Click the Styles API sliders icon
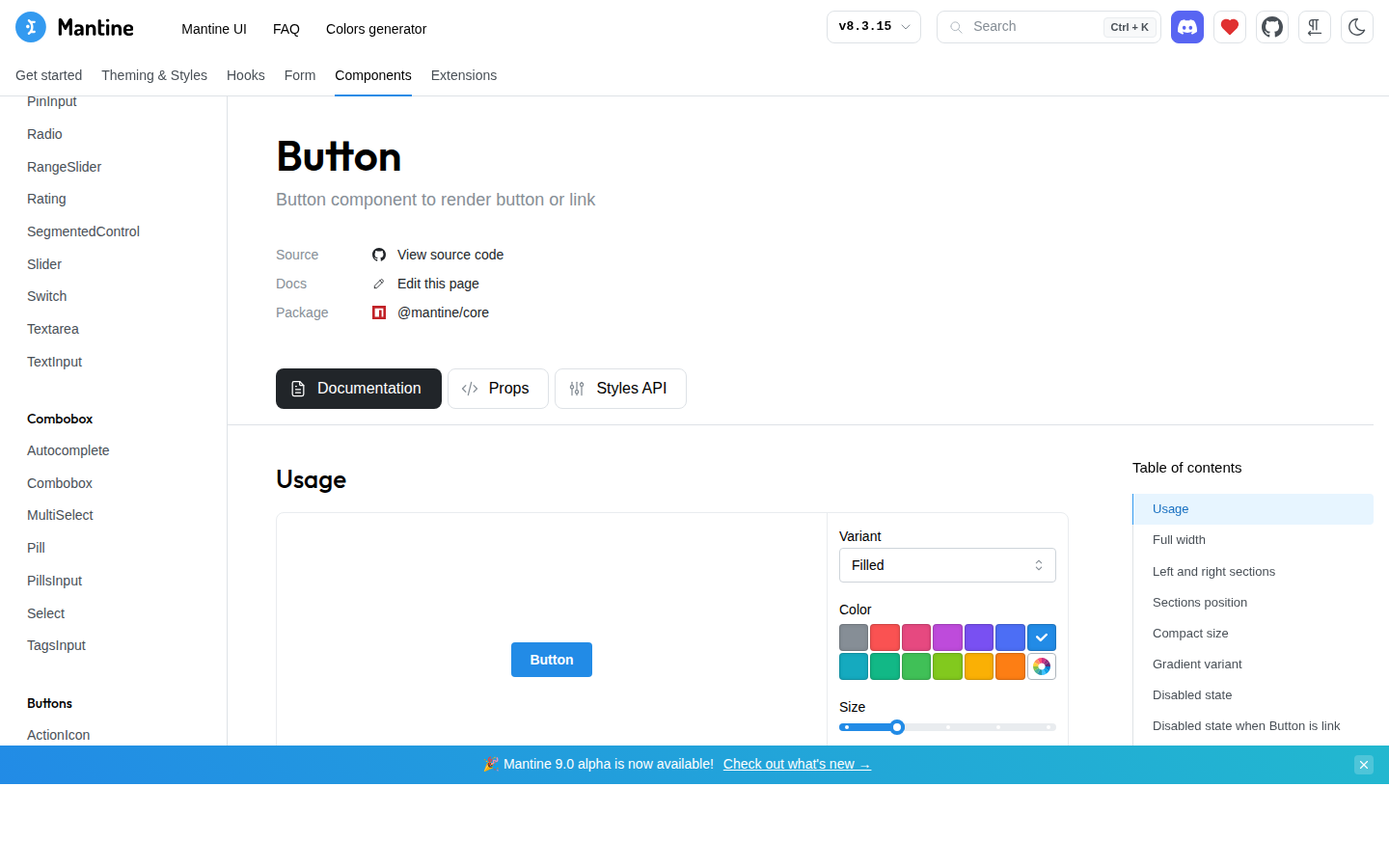This screenshot has height=868, width=1389. point(577,389)
